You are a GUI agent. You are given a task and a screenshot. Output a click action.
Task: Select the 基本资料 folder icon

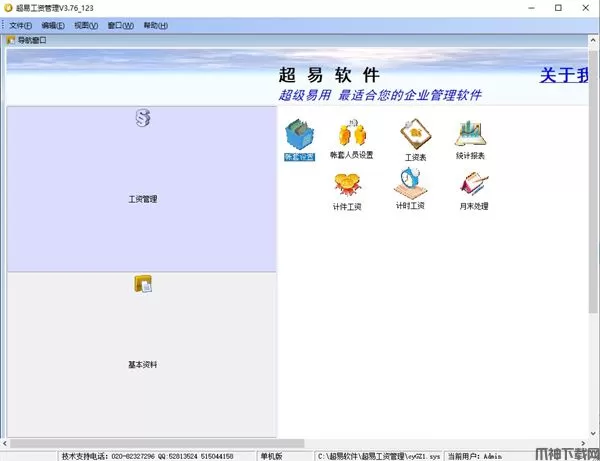click(x=143, y=284)
